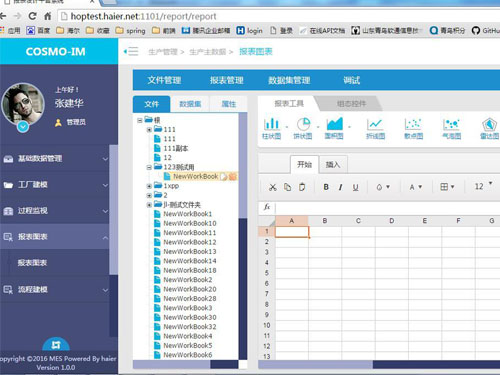Switch to 属性 tab
The image size is (500, 375).
pos(229,104)
